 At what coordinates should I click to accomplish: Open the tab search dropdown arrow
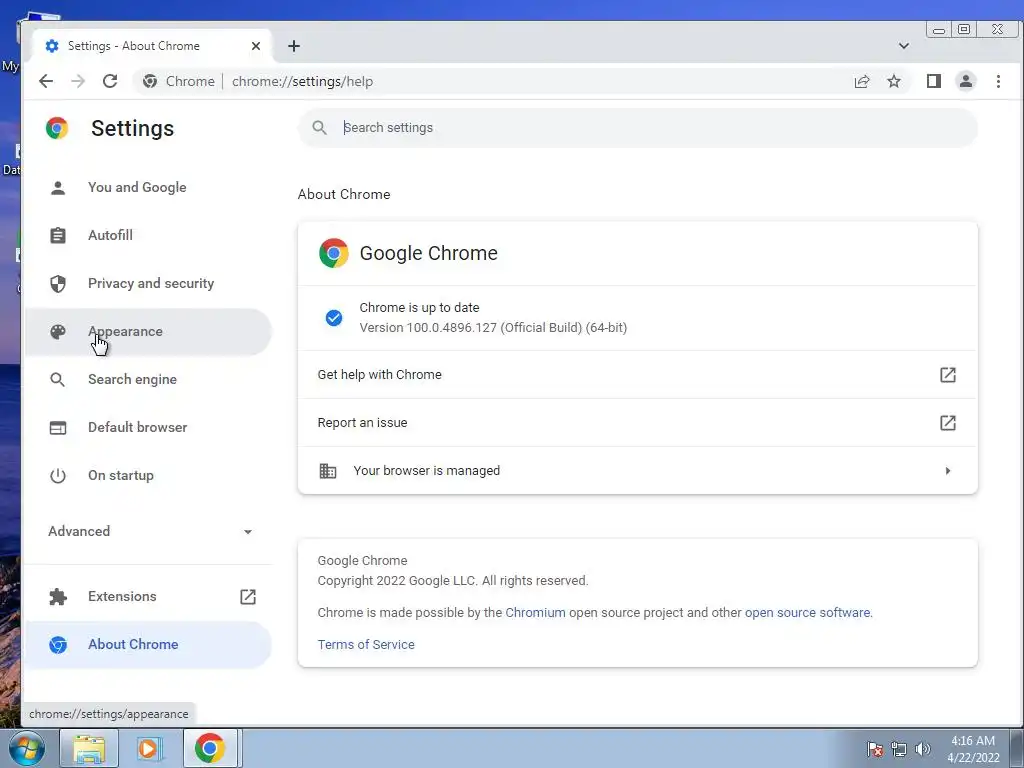(x=904, y=46)
